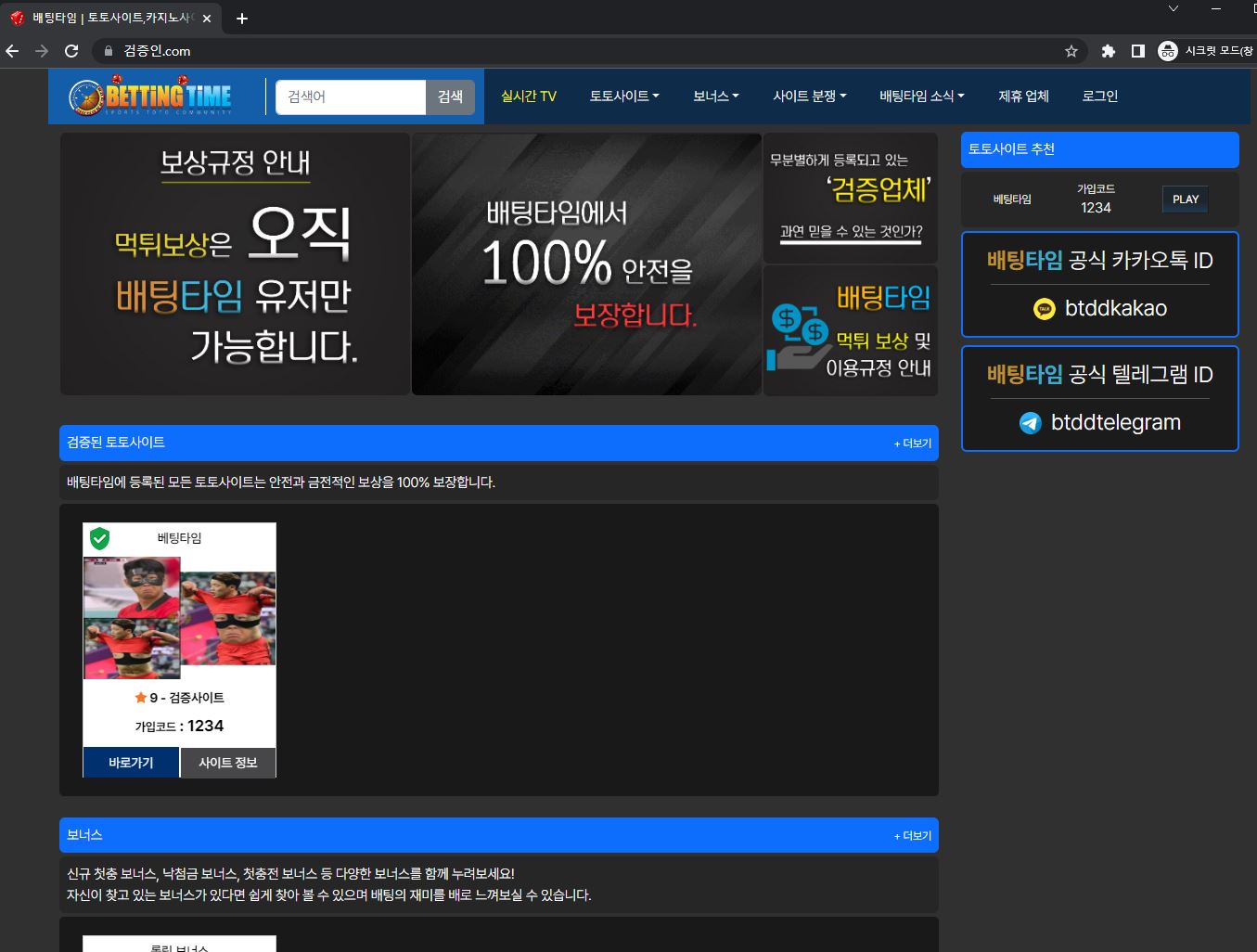The height and width of the screenshot is (952, 1257).
Task: Click the 배팅타임 name in sidebar recommendation
Action: 1012,199
